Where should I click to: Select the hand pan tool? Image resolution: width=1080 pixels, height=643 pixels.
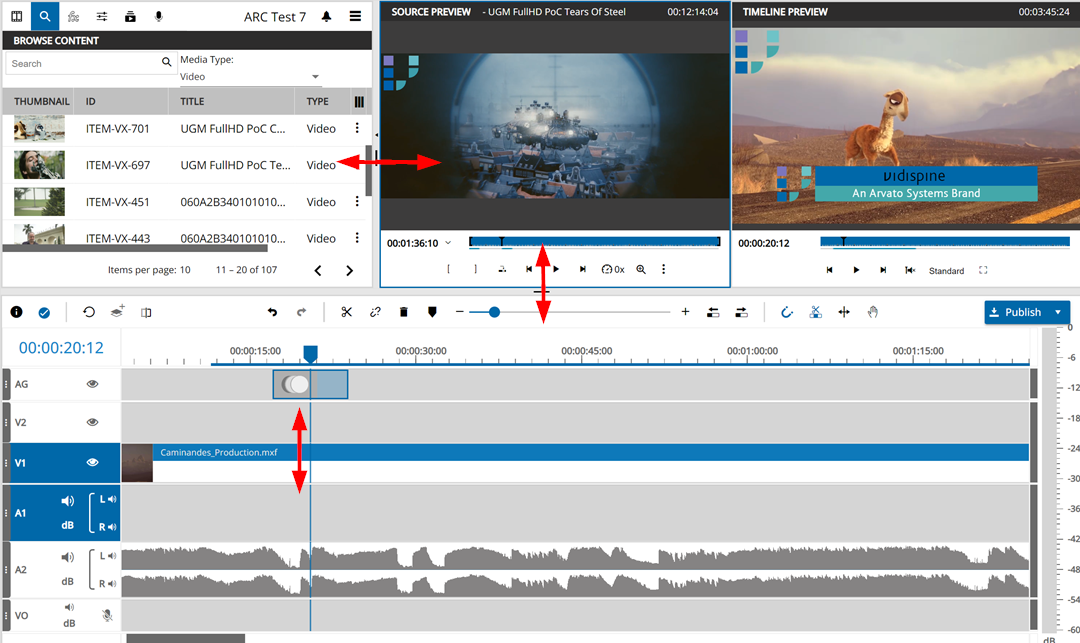point(873,312)
